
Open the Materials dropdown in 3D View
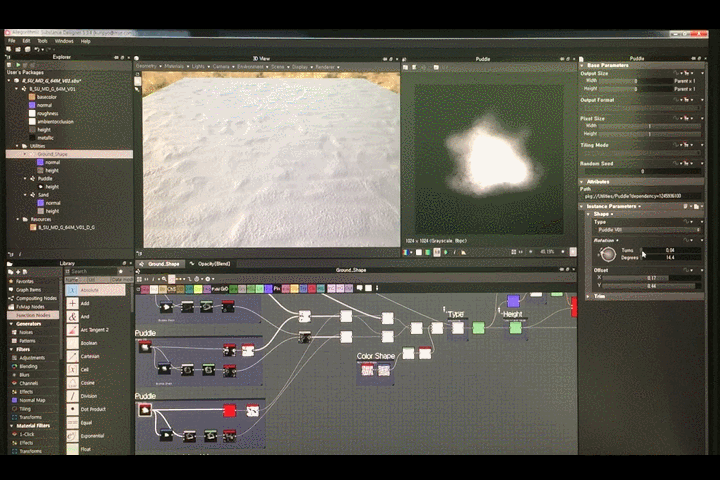(176, 67)
